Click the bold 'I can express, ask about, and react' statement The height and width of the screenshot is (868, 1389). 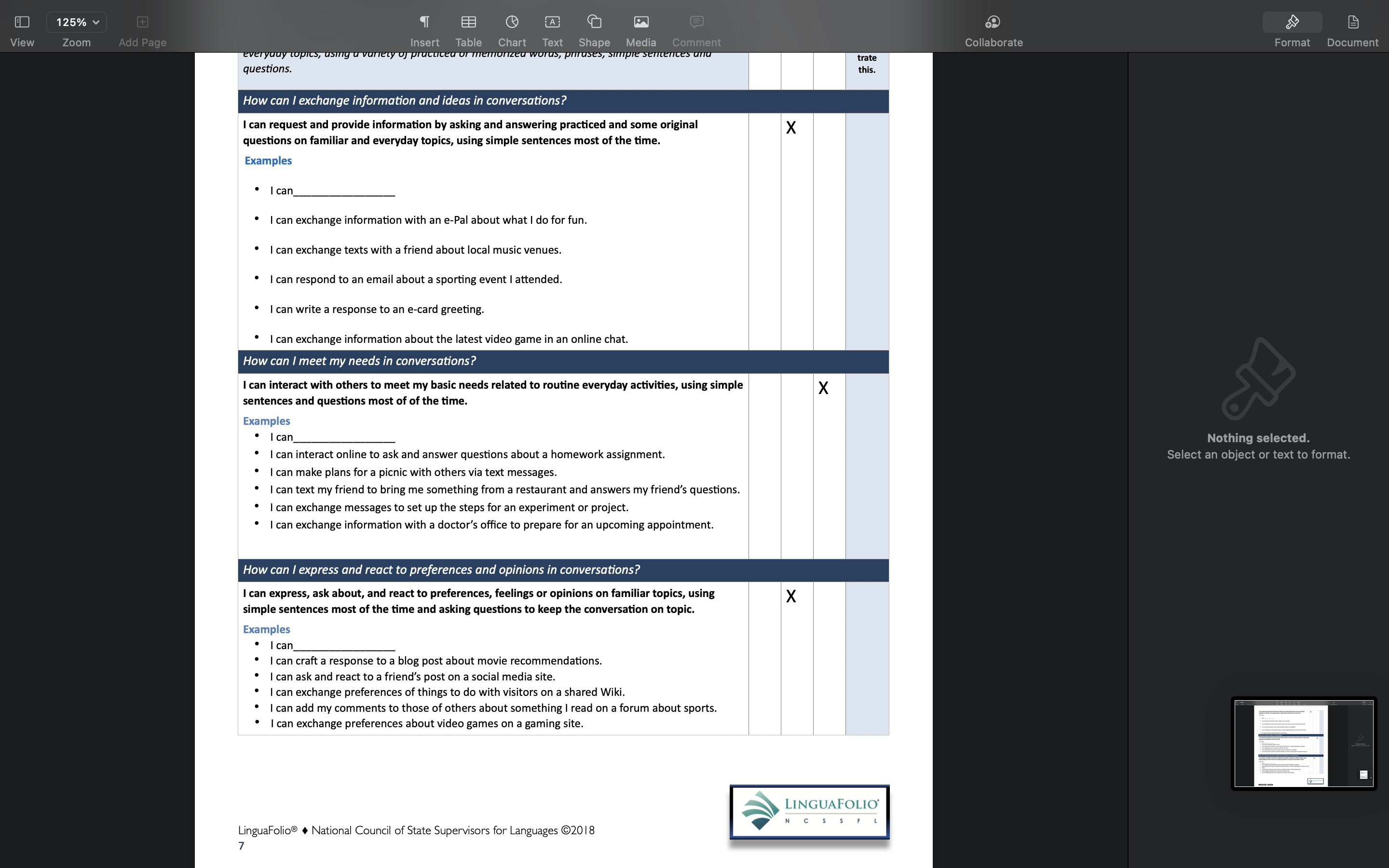(479, 601)
